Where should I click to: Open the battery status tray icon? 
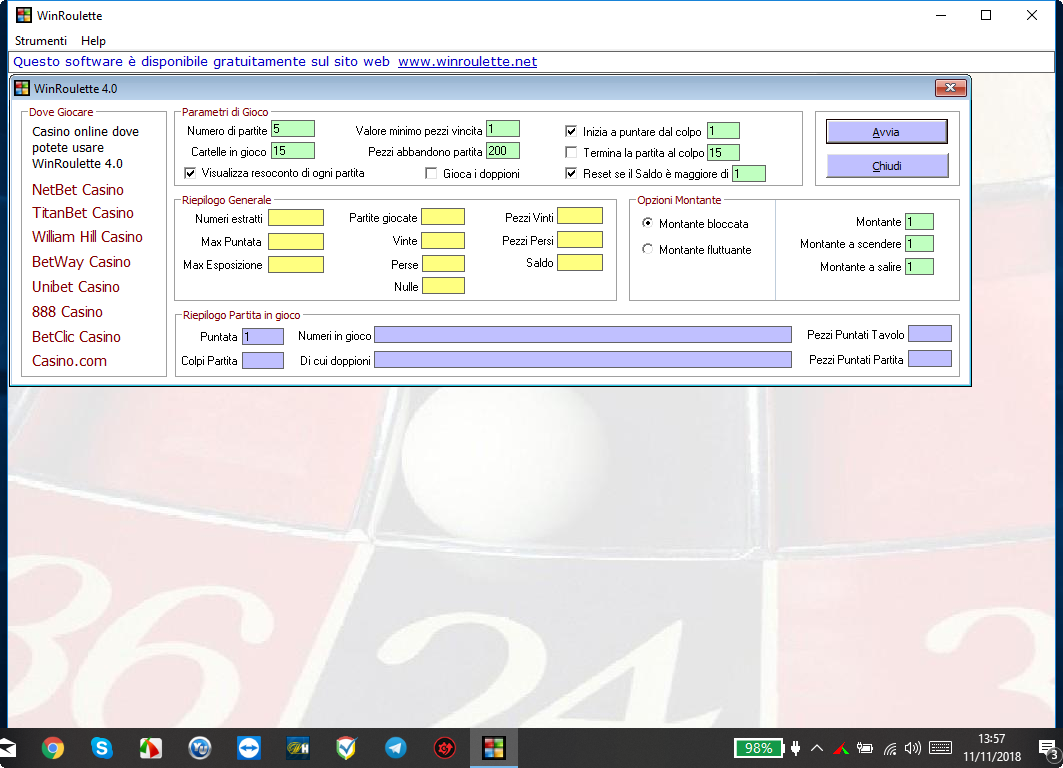(x=864, y=748)
